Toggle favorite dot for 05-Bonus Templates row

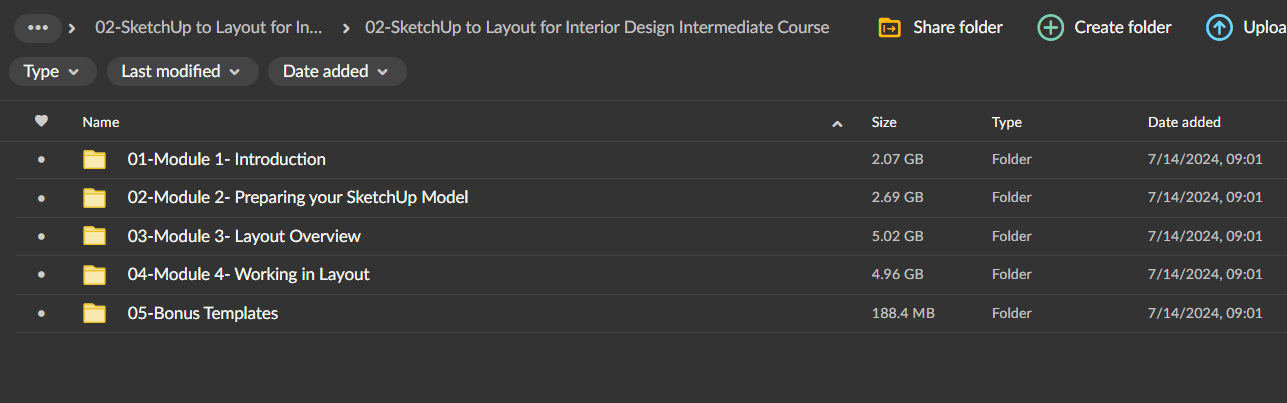tap(41, 314)
